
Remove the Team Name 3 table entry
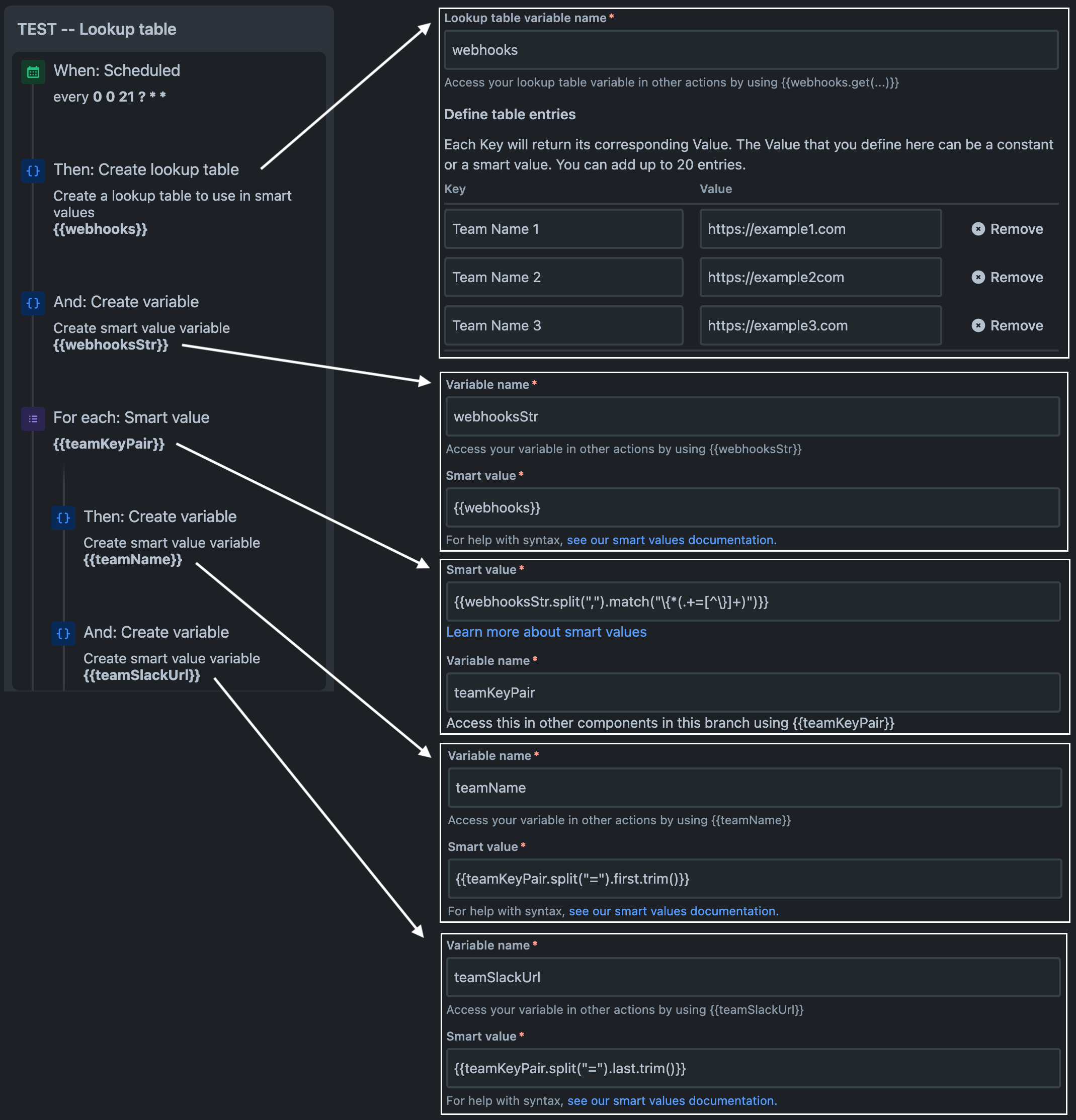pyautogui.click(x=1007, y=326)
